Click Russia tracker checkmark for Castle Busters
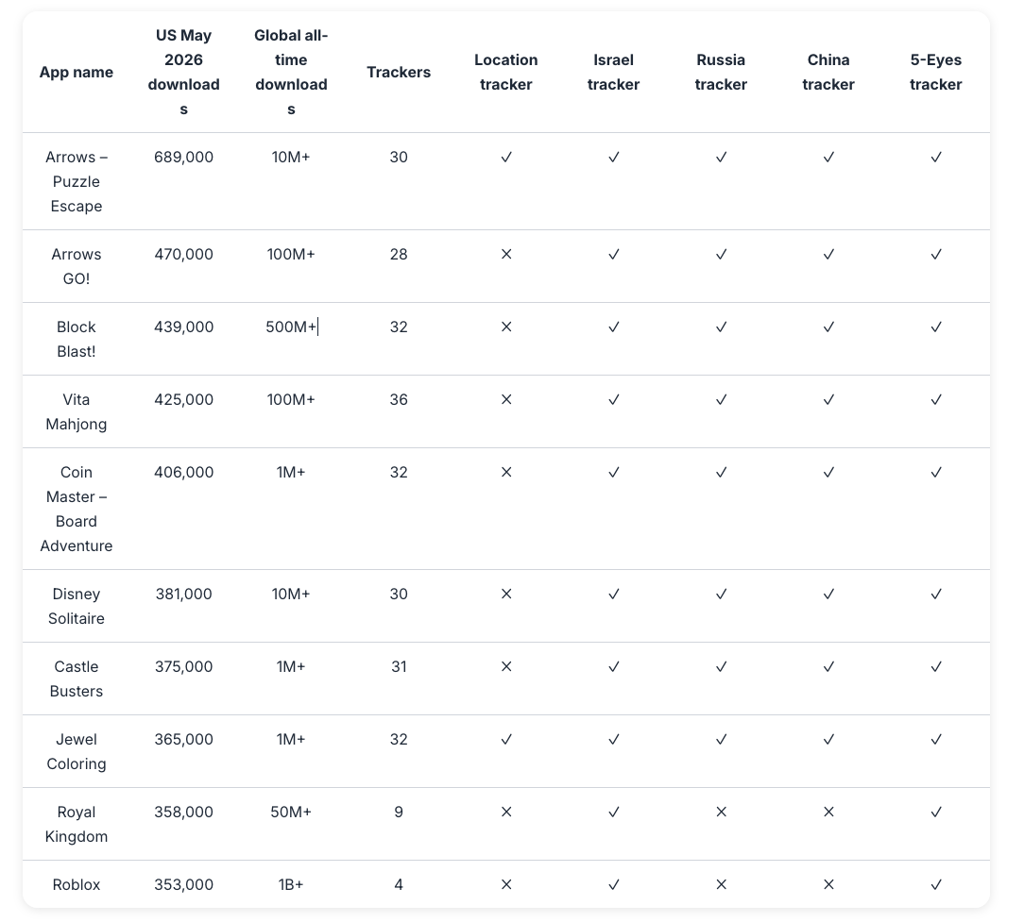Image resolution: width=1024 pixels, height=922 pixels. (721, 667)
